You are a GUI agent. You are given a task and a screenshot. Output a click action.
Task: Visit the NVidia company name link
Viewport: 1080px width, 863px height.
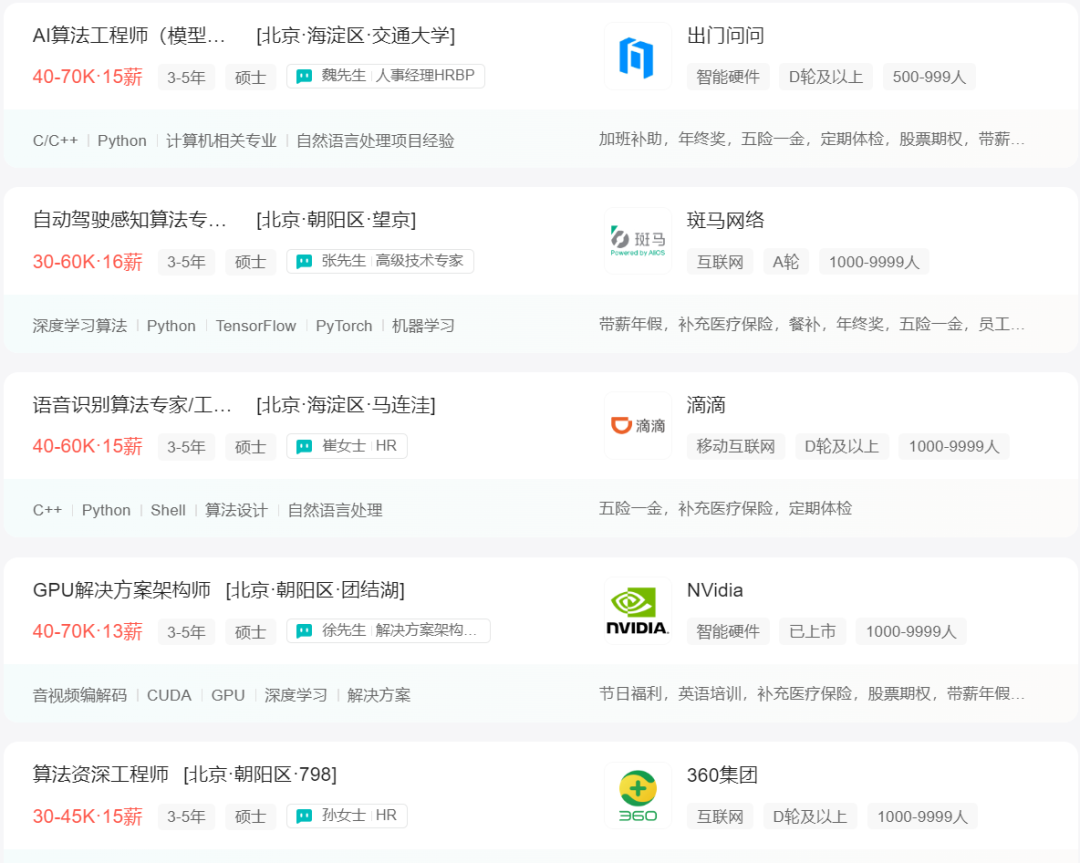click(715, 590)
